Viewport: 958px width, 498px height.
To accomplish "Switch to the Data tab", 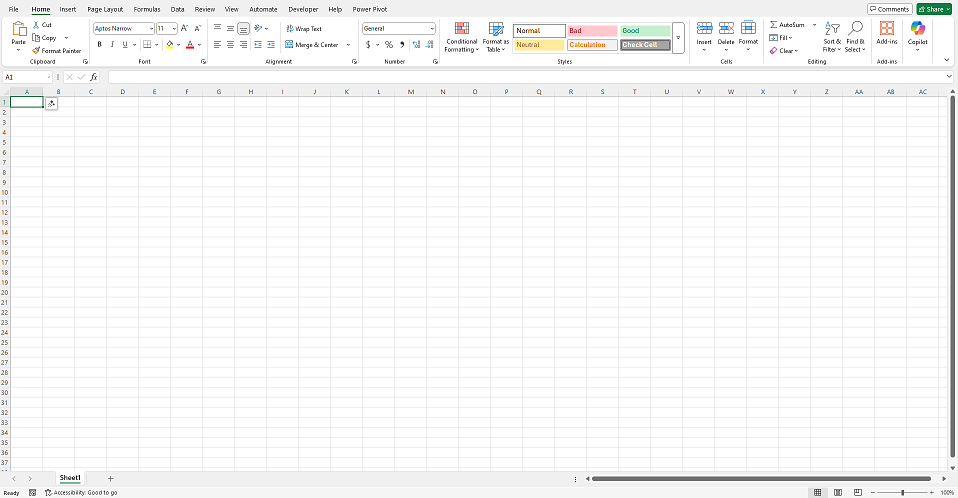I will [x=177, y=9].
